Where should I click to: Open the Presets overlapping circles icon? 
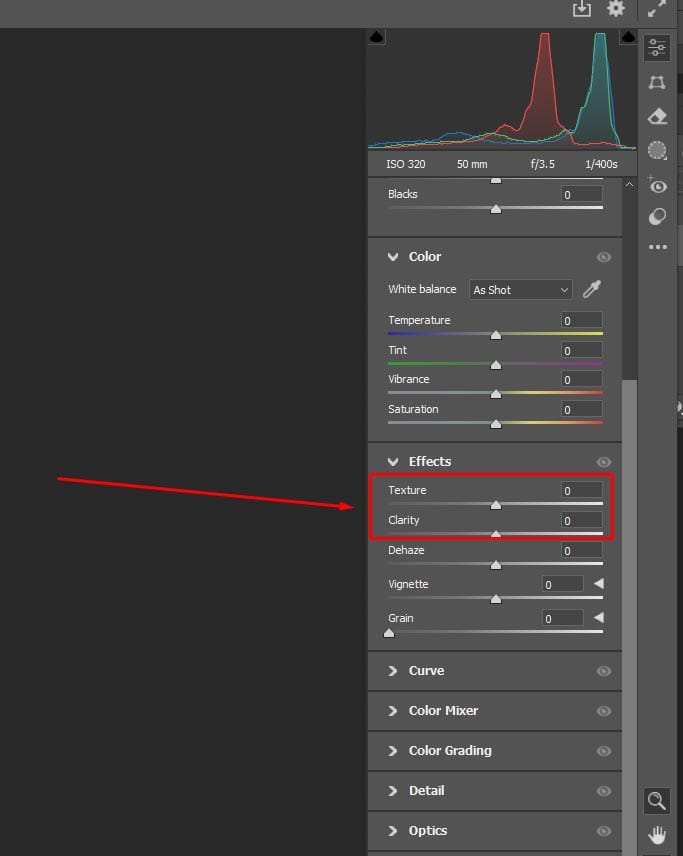point(657,217)
